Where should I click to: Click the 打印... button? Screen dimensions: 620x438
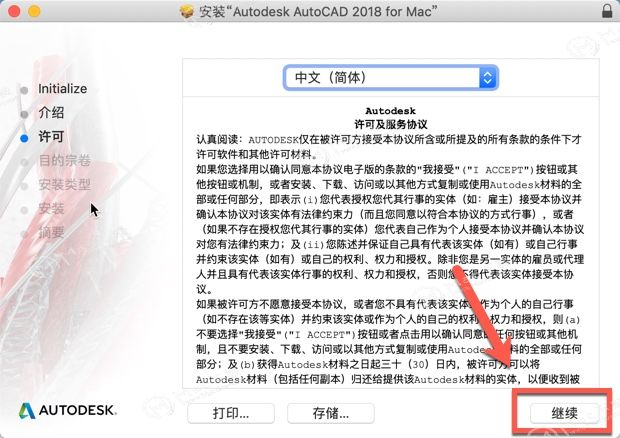pyautogui.click(x=231, y=413)
